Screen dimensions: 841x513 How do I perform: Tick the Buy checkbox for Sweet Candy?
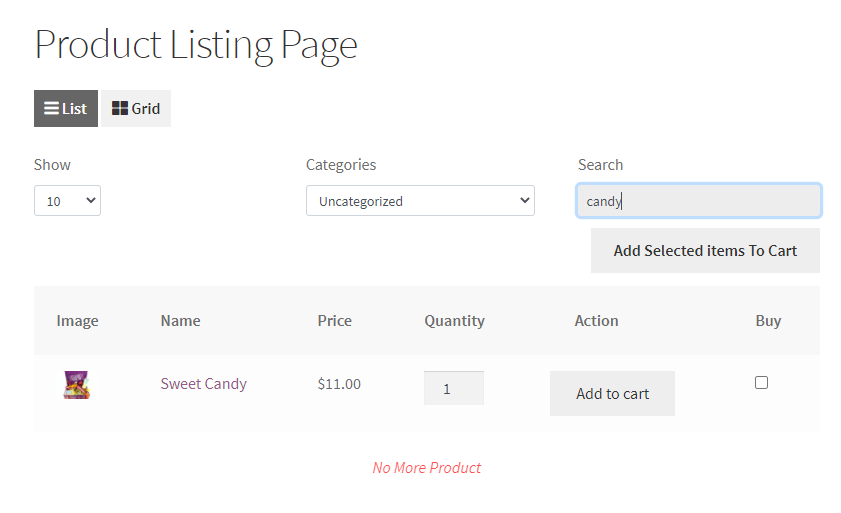tap(761, 382)
